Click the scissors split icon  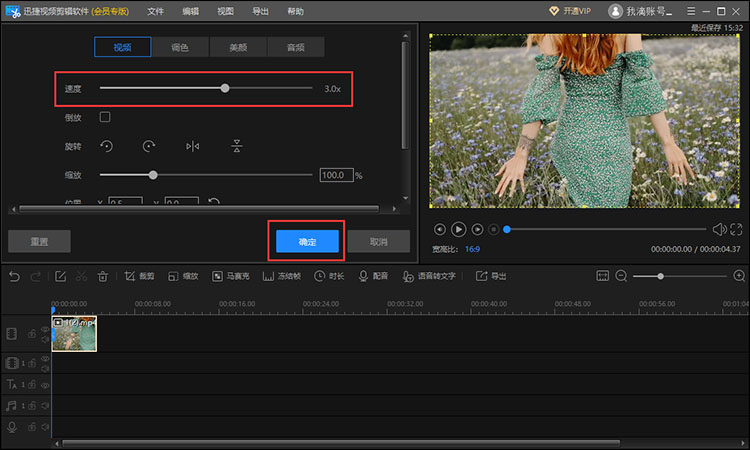tap(81, 276)
